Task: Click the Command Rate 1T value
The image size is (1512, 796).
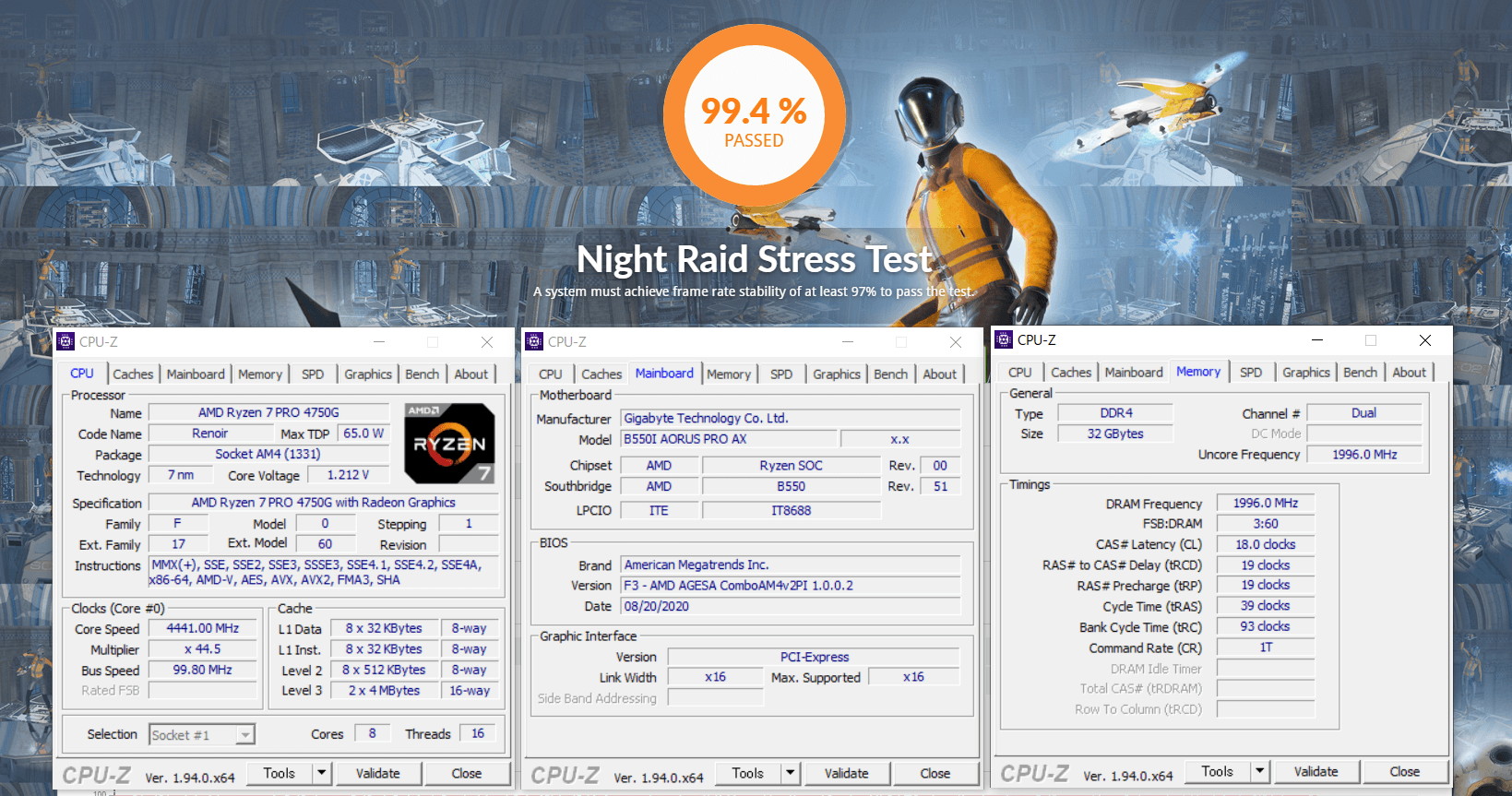Action: (x=1266, y=647)
